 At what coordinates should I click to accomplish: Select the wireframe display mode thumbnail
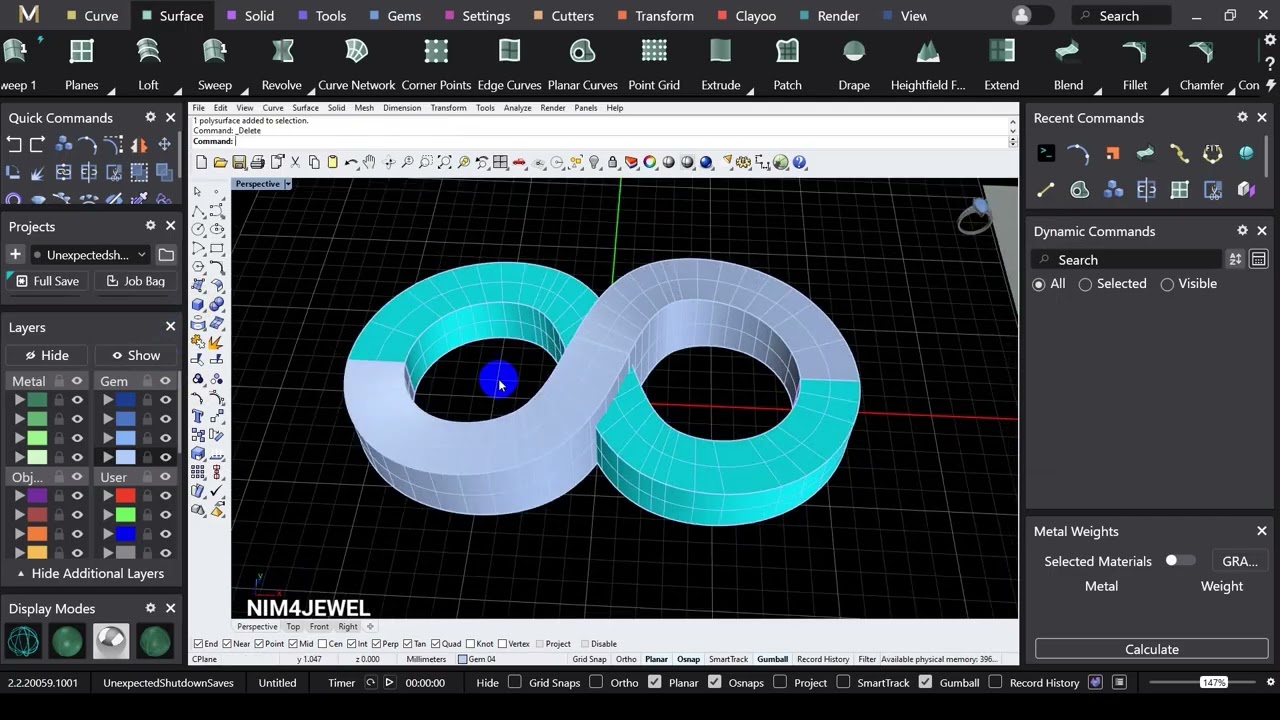pyautogui.click(x=23, y=640)
